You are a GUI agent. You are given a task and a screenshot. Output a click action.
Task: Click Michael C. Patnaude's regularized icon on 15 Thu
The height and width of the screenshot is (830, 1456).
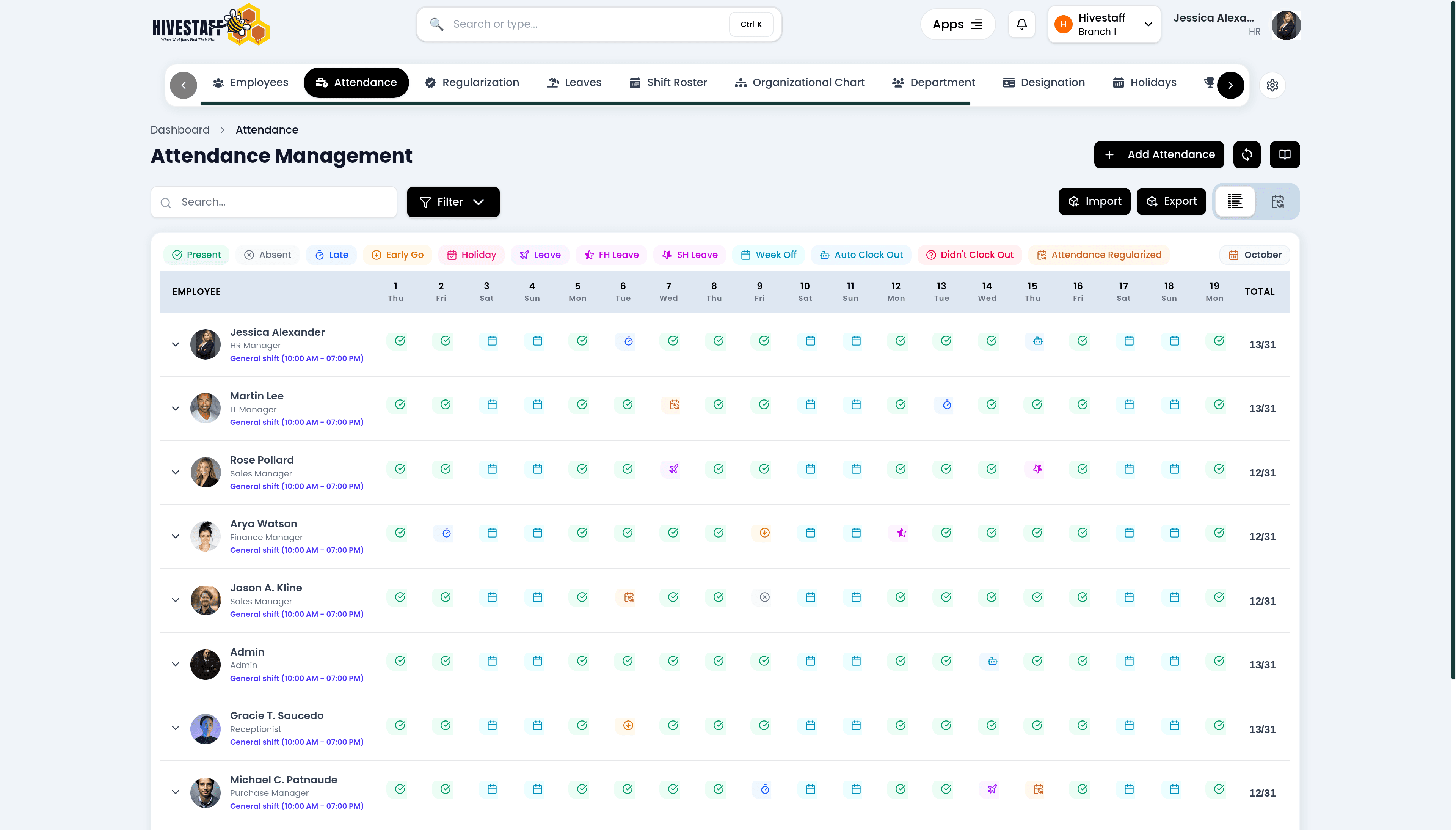tap(1038, 789)
